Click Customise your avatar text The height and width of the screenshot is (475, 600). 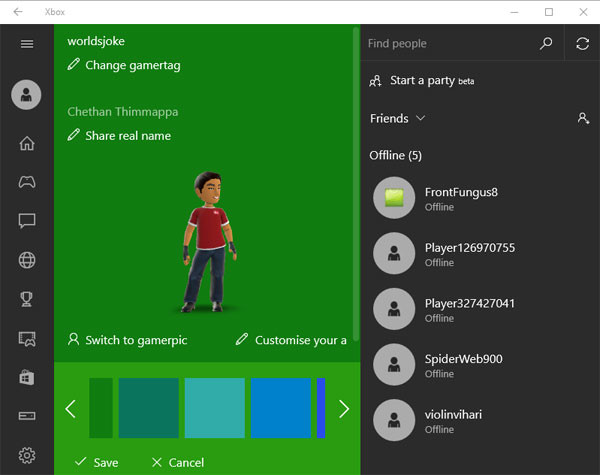[x=301, y=340]
